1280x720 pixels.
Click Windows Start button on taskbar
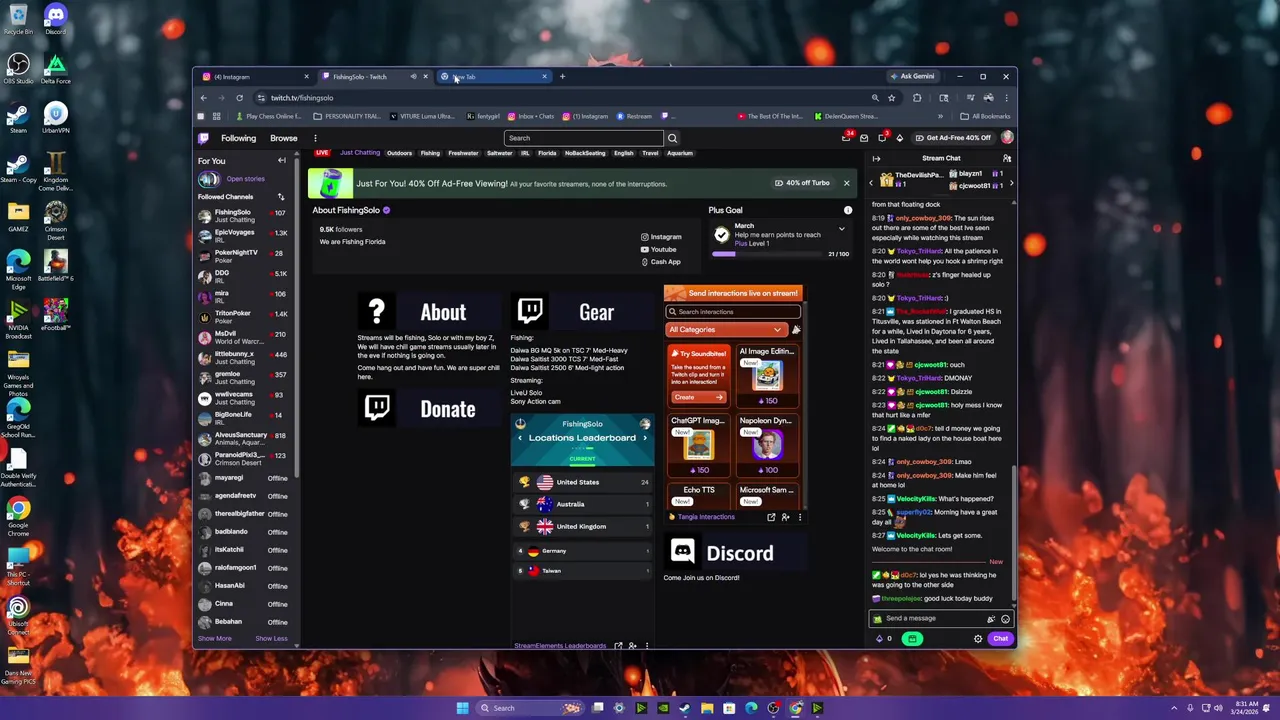coord(462,708)
